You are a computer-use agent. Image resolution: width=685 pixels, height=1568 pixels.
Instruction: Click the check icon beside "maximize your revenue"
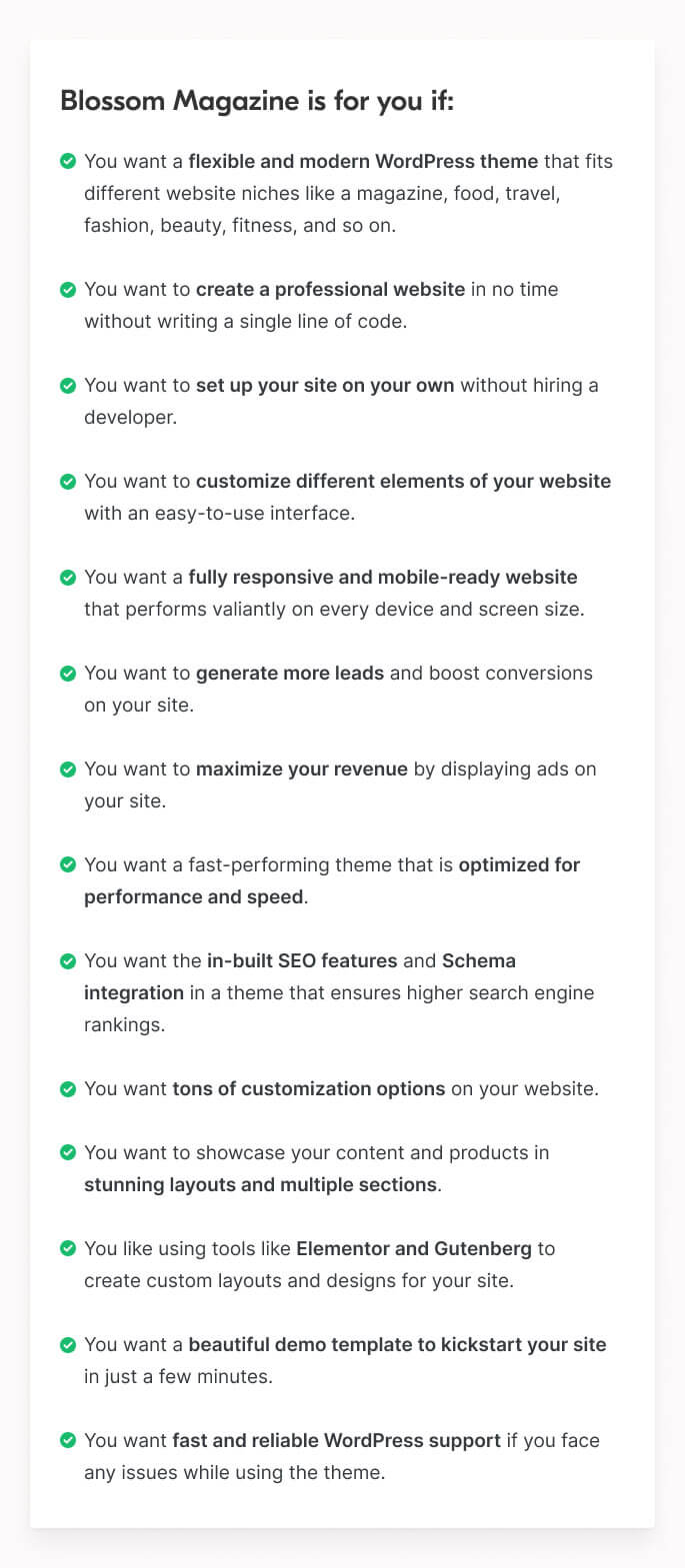point(68,770)
